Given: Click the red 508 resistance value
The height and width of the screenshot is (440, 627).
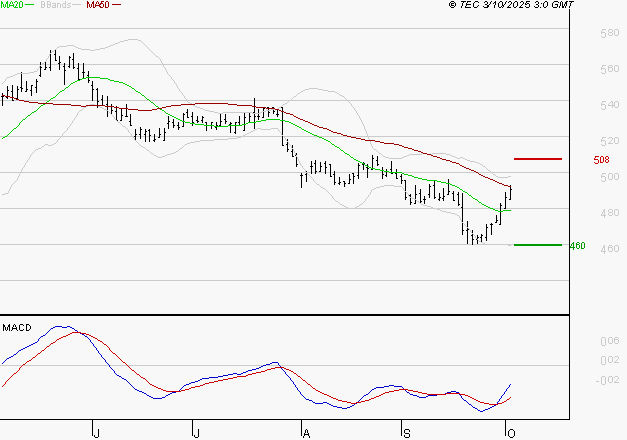Looking at the screenshot, I should click(601, 160).
